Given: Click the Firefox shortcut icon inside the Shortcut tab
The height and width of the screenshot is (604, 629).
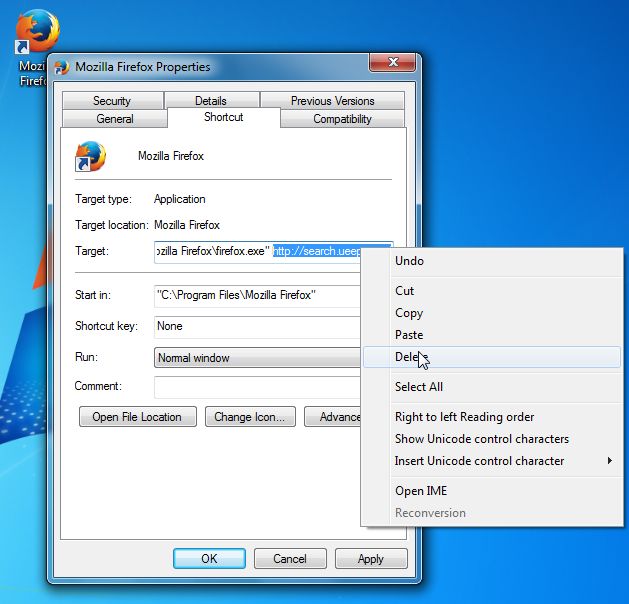Looking at the screenshot, I should pos(91,156).
